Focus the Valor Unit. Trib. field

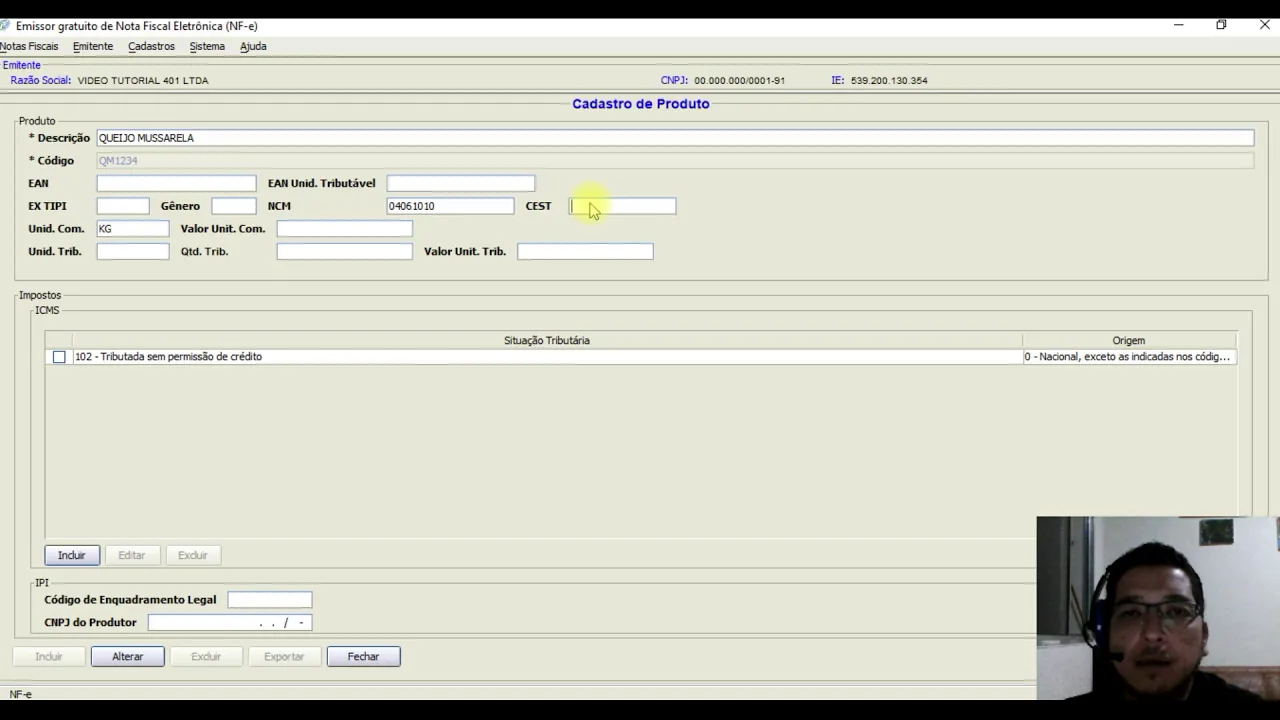pos(585,252)
